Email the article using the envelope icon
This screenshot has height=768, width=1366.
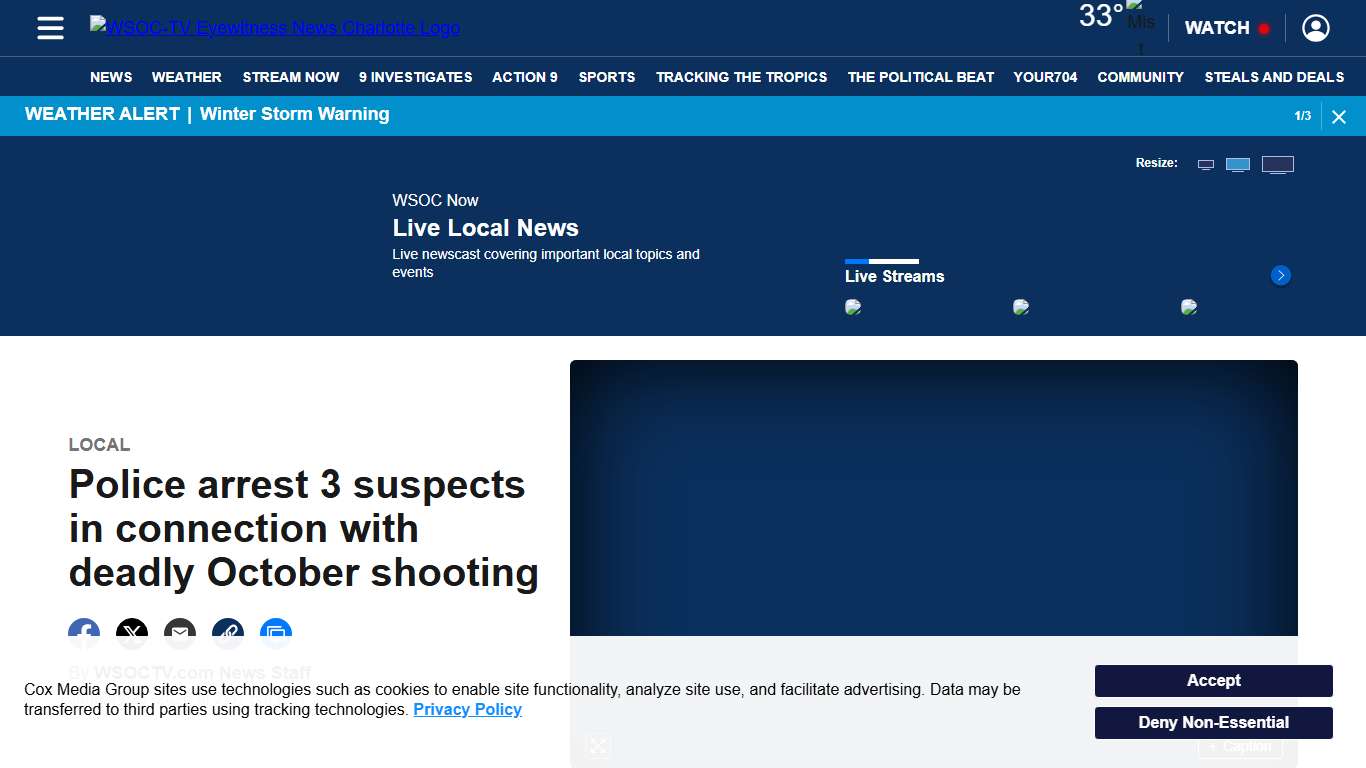[180, 634]
